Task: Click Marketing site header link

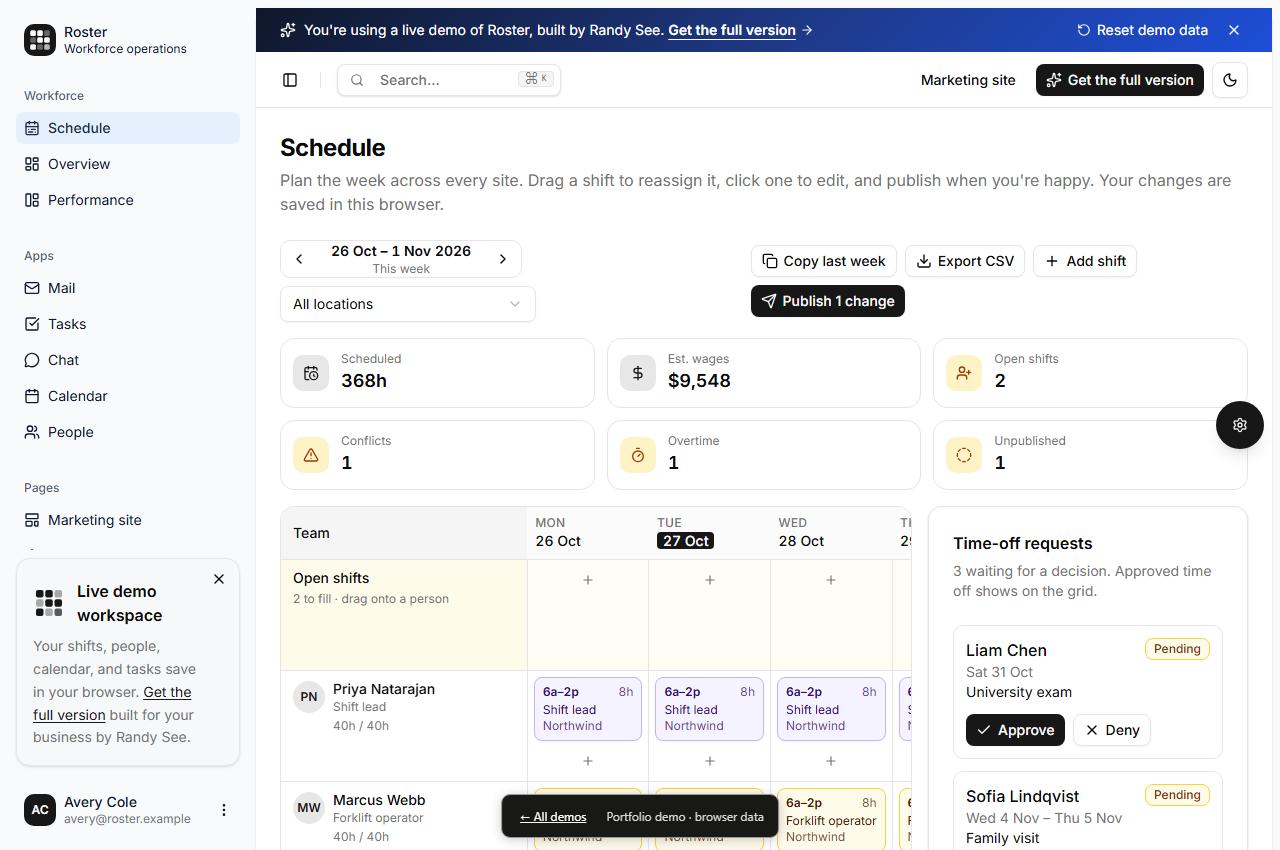Action: [x=968, y=80]
